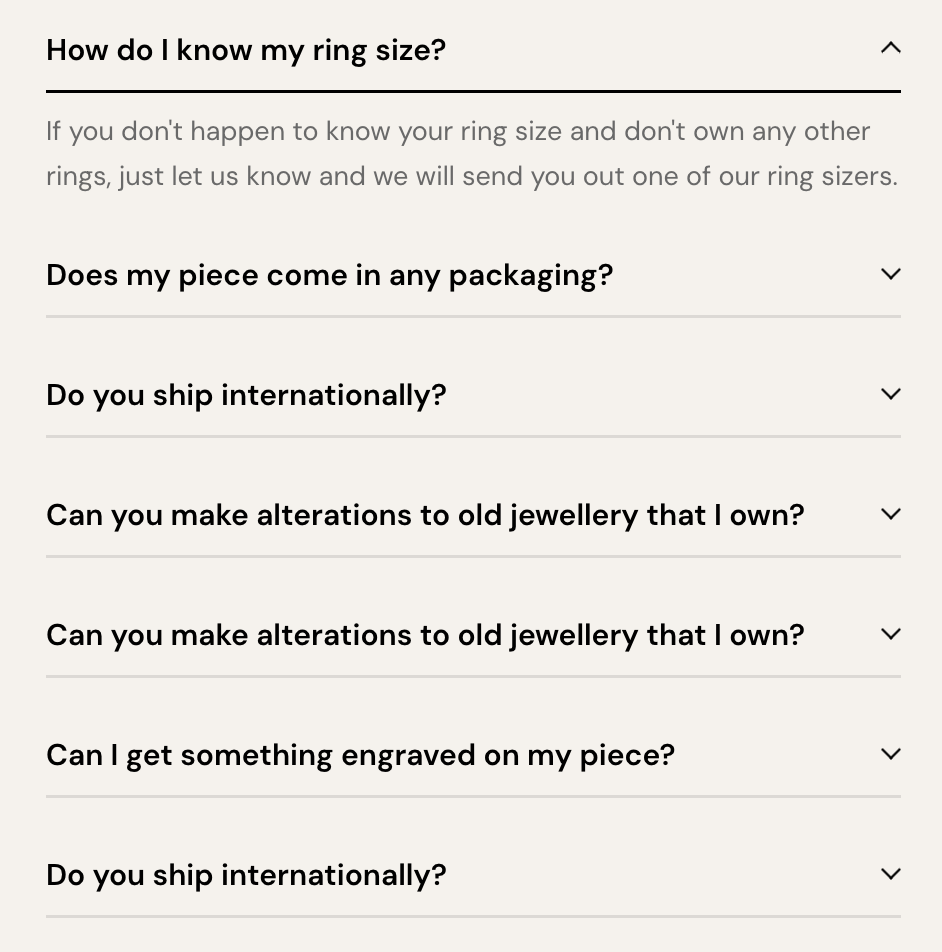Click the words 'ring sizers' in the answer
Viewport: 942px width, 952px height.
click(x=831, y=177)
